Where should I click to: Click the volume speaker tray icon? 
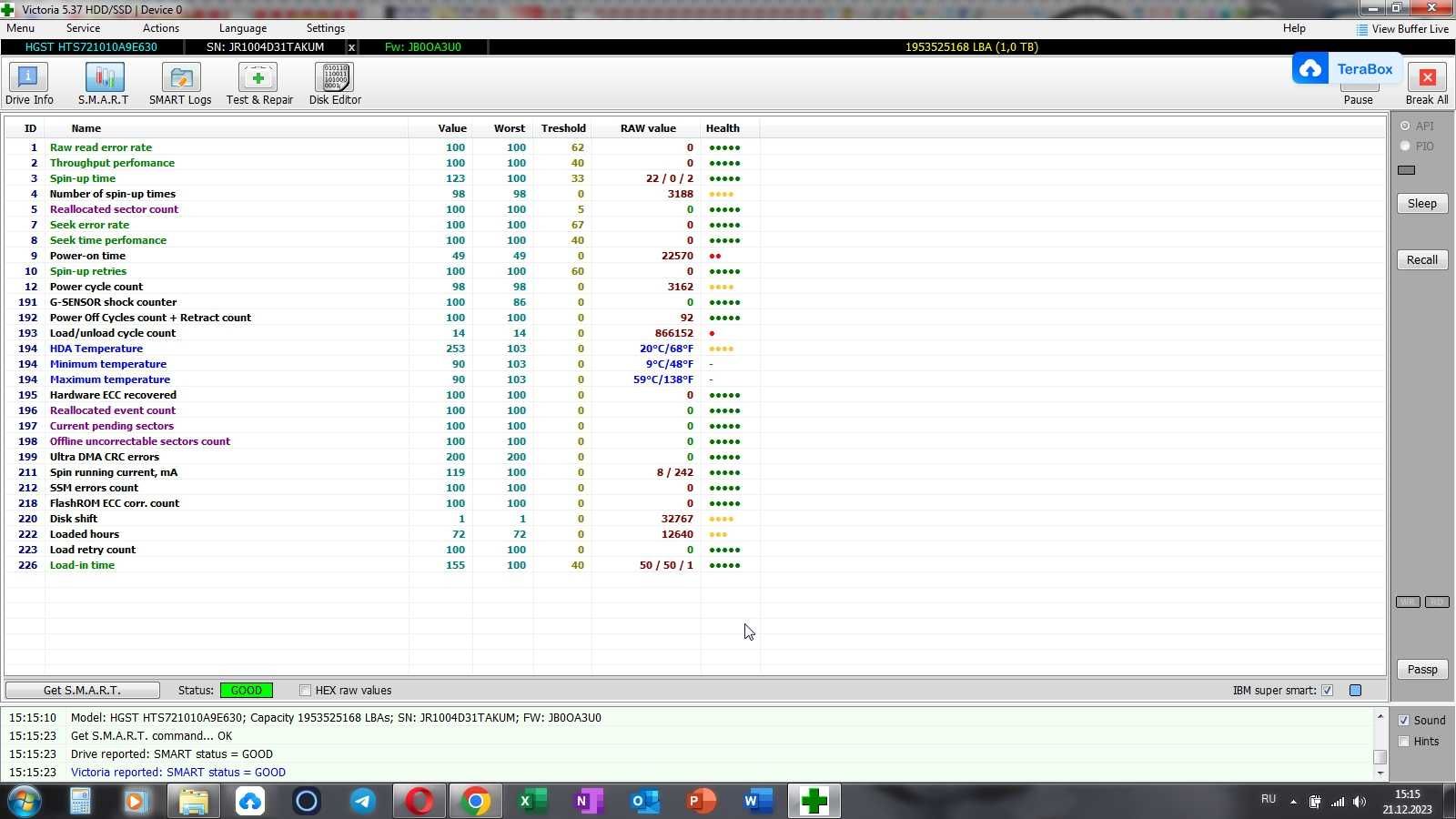(x=1360, y=802)
